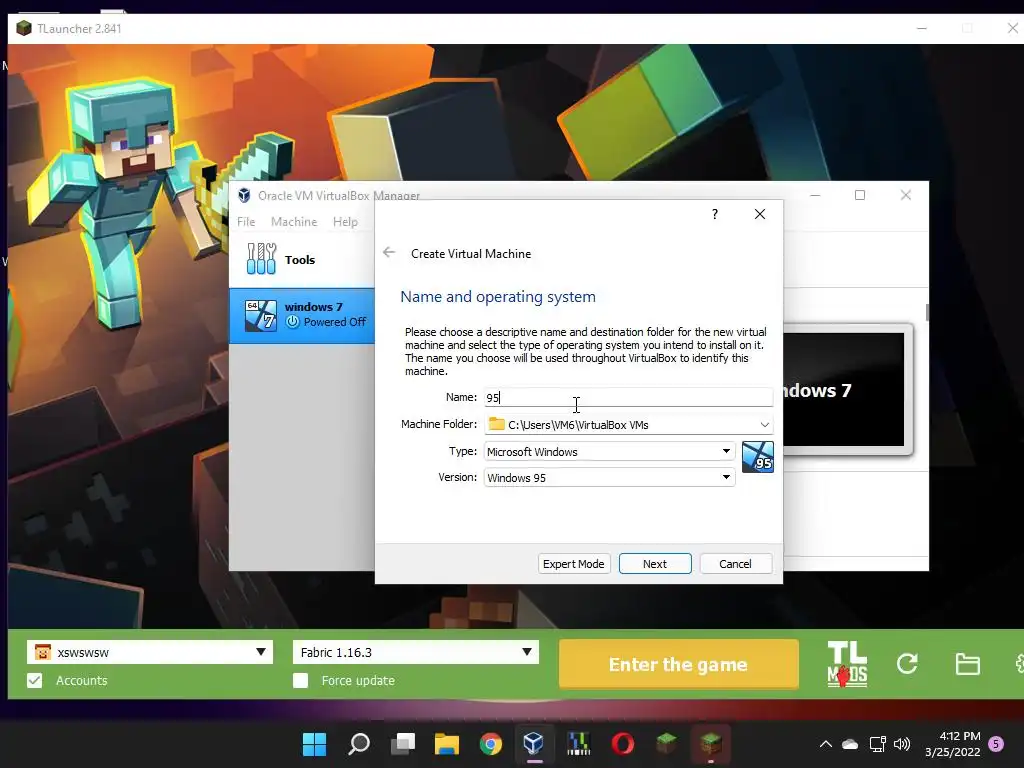Open File Explorer from the taskbar

[x=447, y=744]
